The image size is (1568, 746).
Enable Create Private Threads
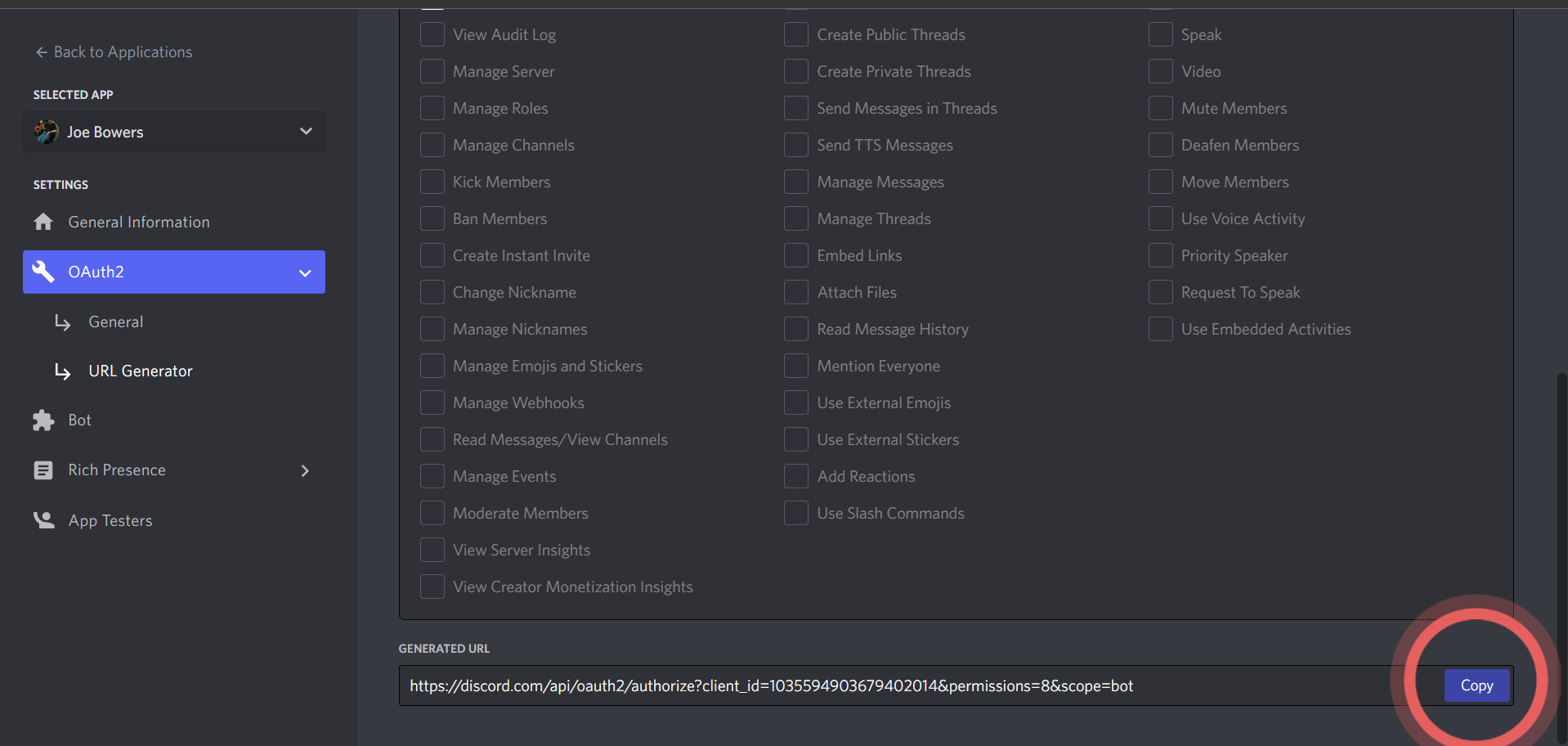click(x=796, y=71)
